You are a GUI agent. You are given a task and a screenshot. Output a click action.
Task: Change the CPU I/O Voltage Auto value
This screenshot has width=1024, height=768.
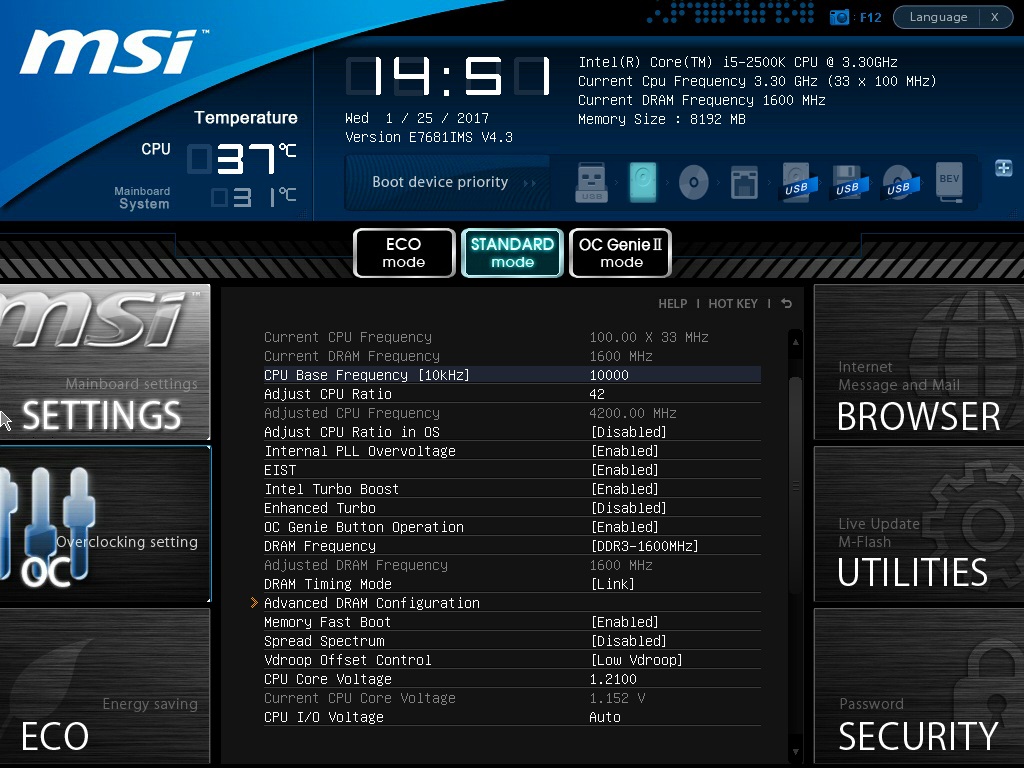point(605,717)
